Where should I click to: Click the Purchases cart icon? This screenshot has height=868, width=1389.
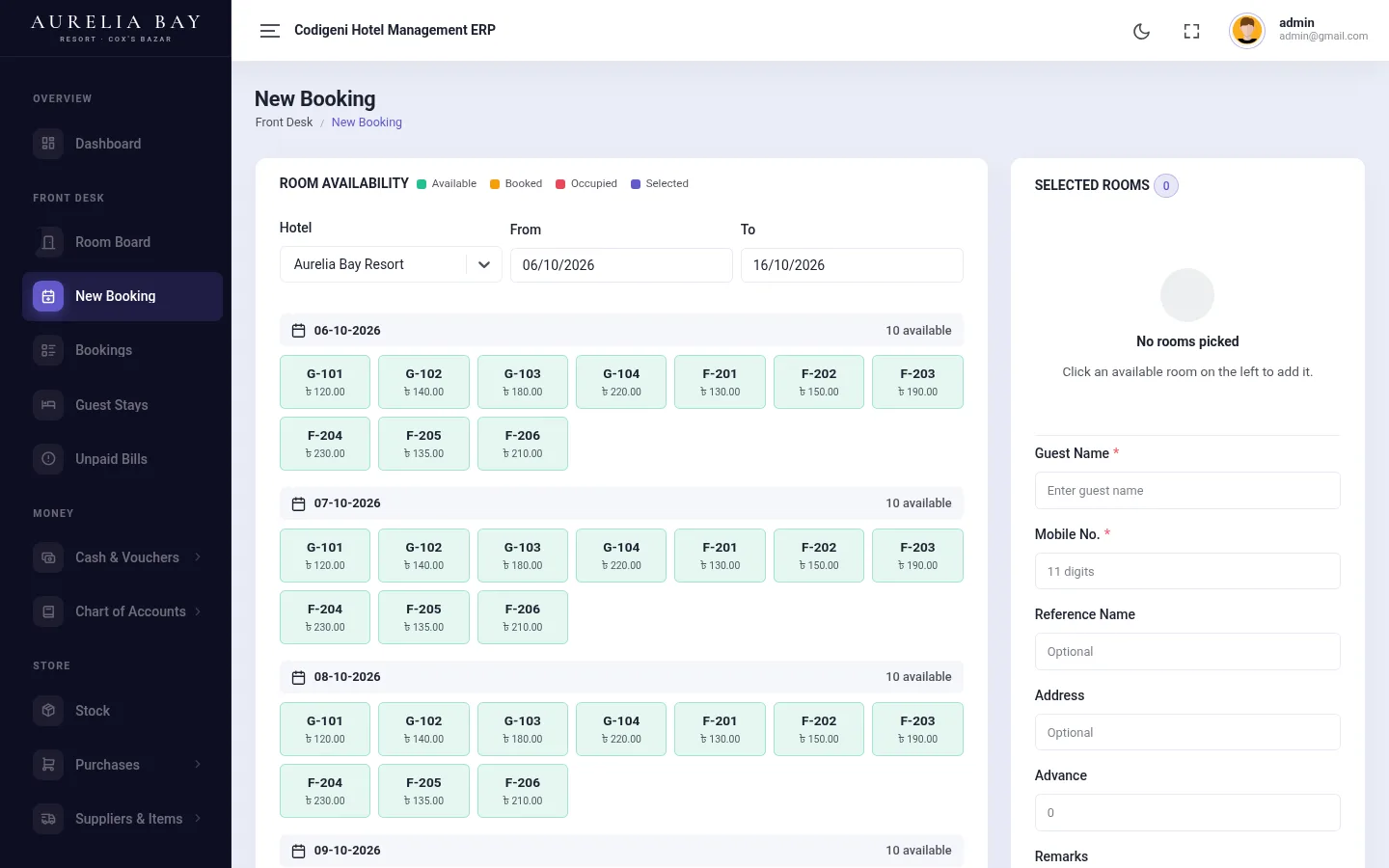pyautogui.click(x=48, y=765)
